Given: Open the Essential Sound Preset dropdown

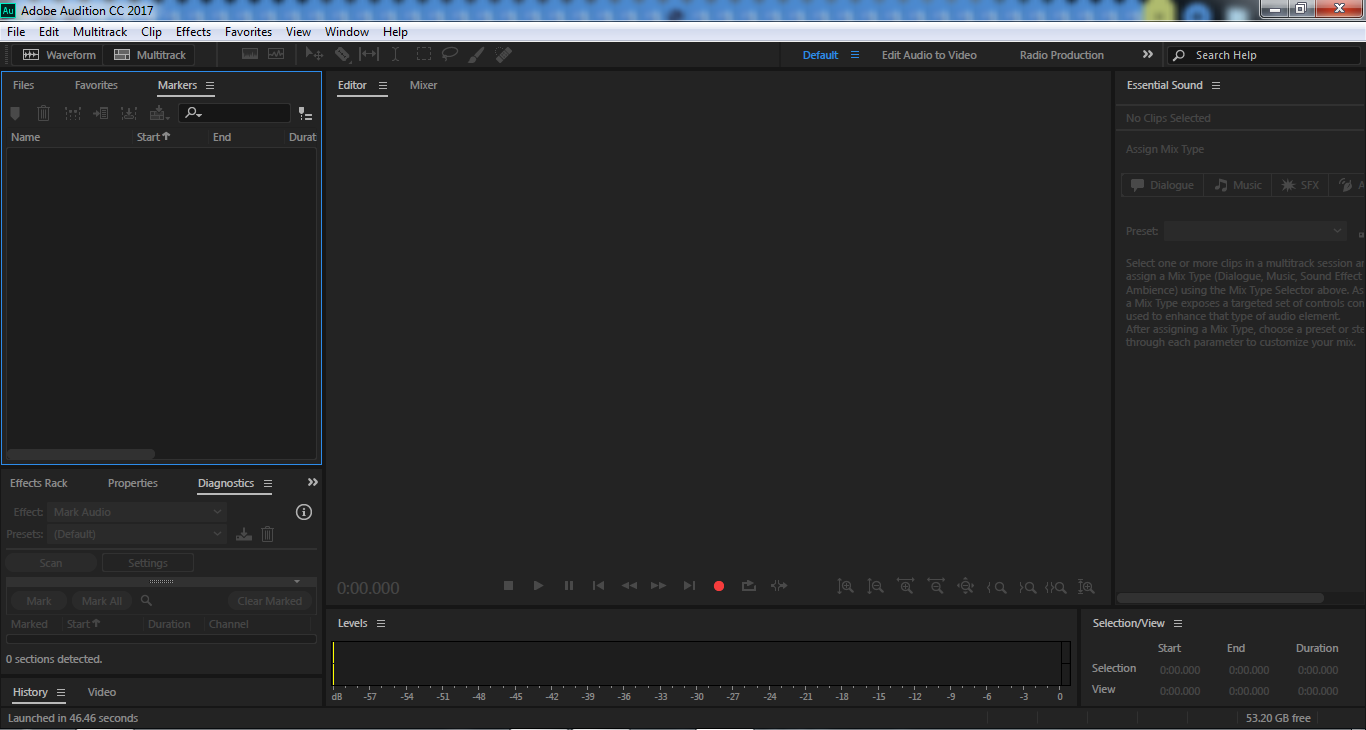Looking at the screenshot, I should (x=1255, y=231).
